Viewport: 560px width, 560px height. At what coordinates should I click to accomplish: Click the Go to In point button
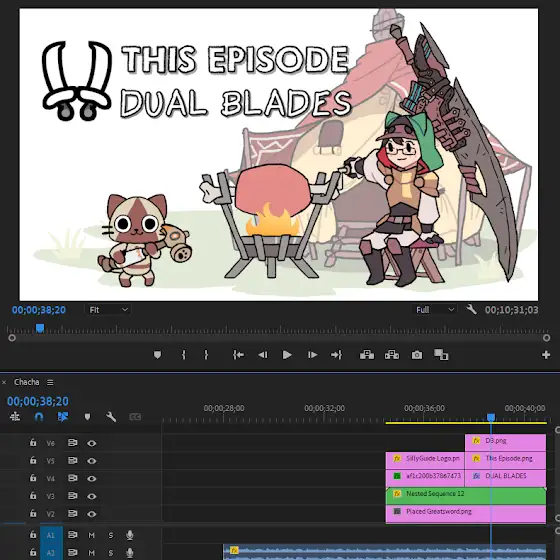tap(238, 355)
